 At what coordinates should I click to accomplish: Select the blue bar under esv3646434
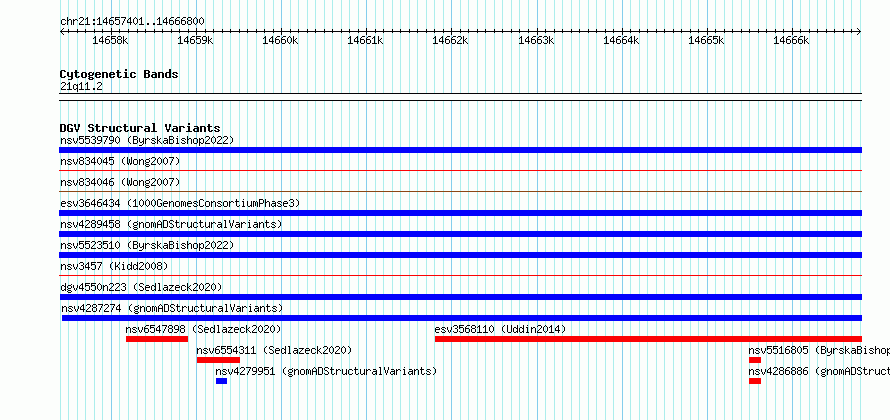click(x=460, y=213)
